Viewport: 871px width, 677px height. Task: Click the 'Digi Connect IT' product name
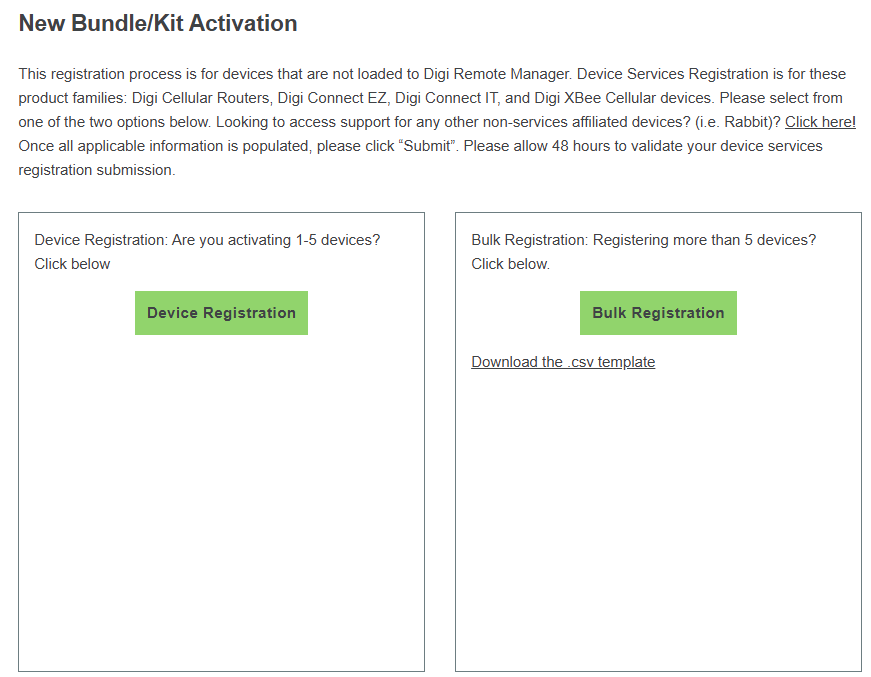coord(448,98)
